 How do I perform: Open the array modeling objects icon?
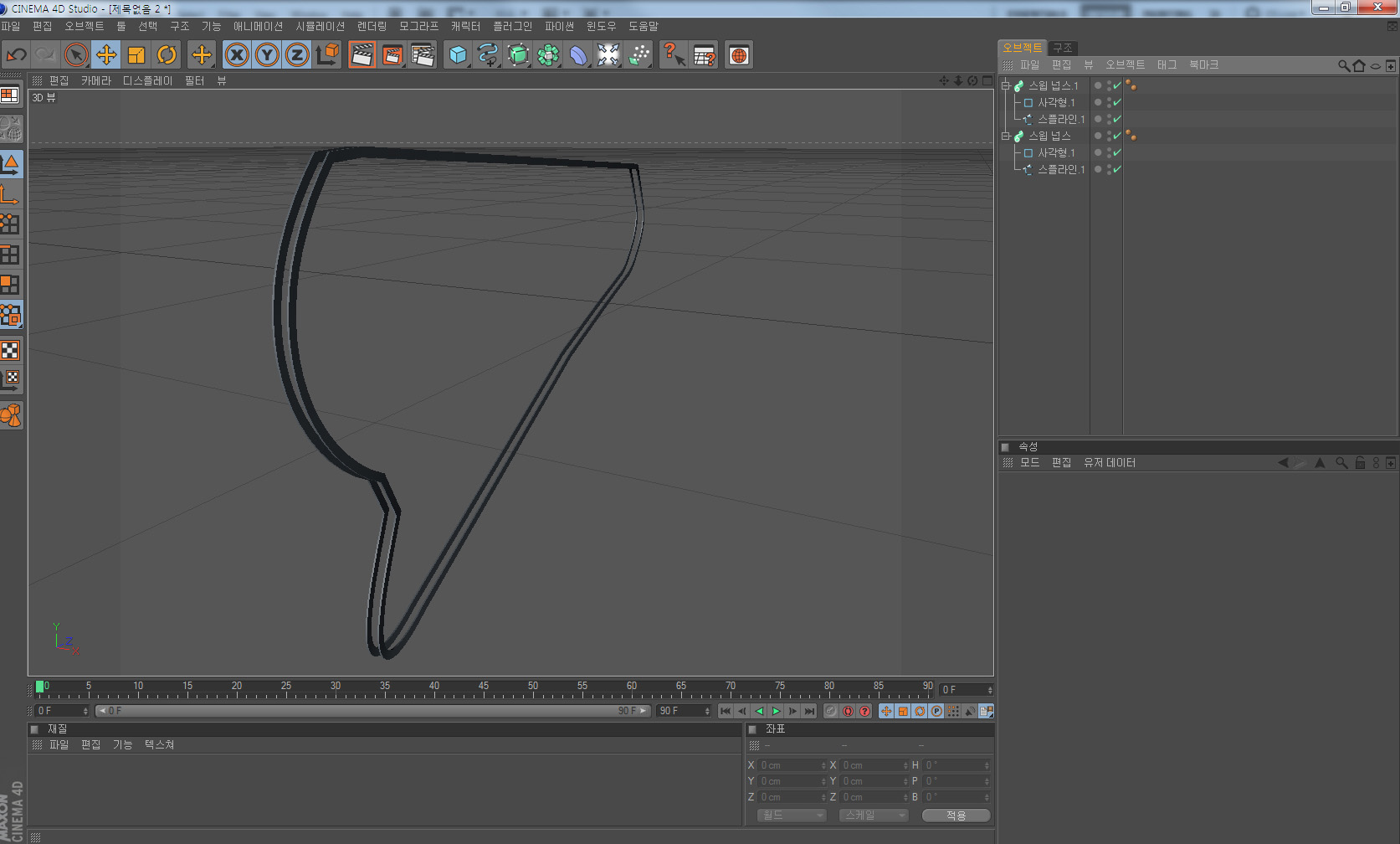pos(548,55)
